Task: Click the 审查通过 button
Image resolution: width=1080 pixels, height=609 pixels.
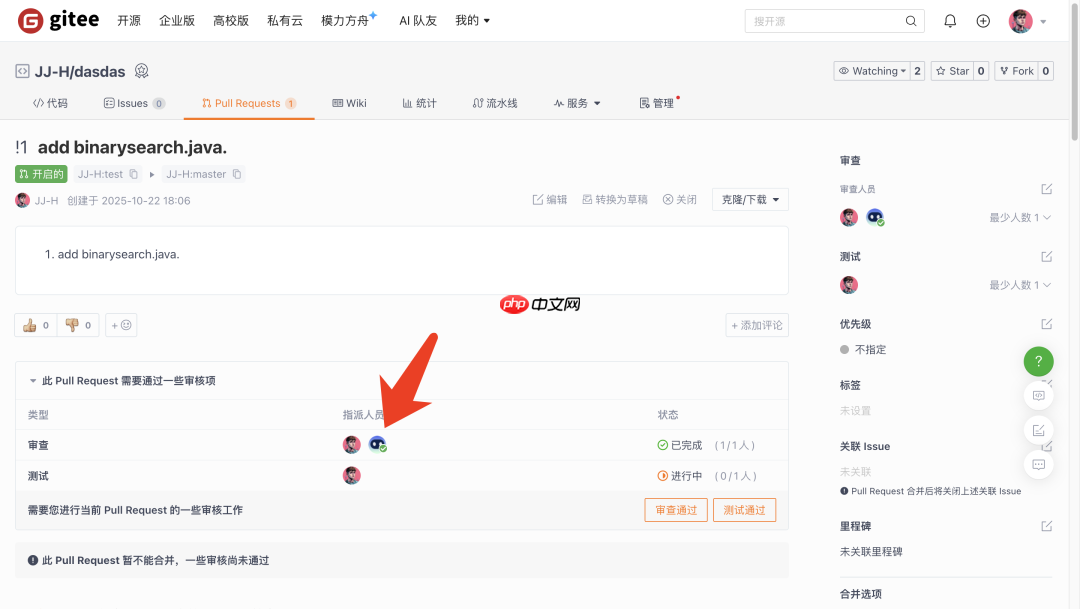Action: [675, 510]
